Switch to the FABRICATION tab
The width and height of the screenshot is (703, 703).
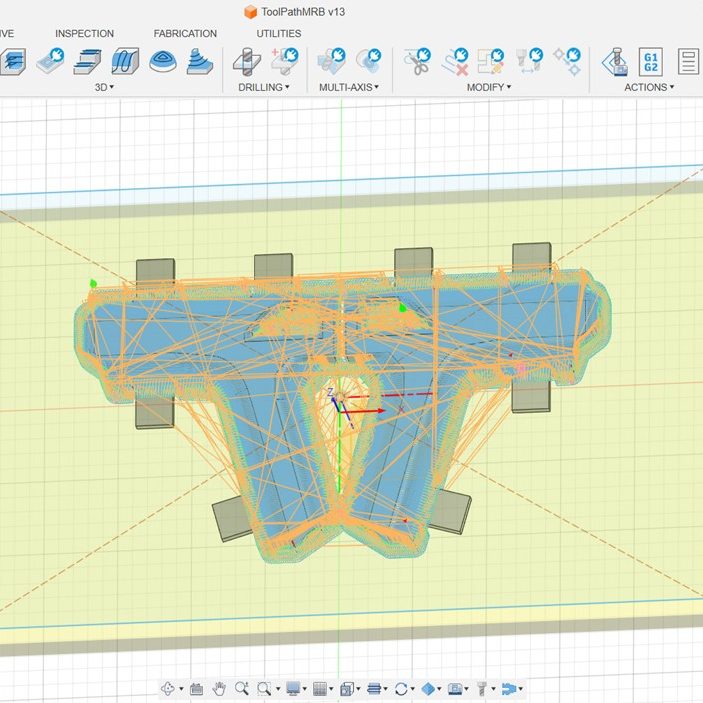coord(185,34)
